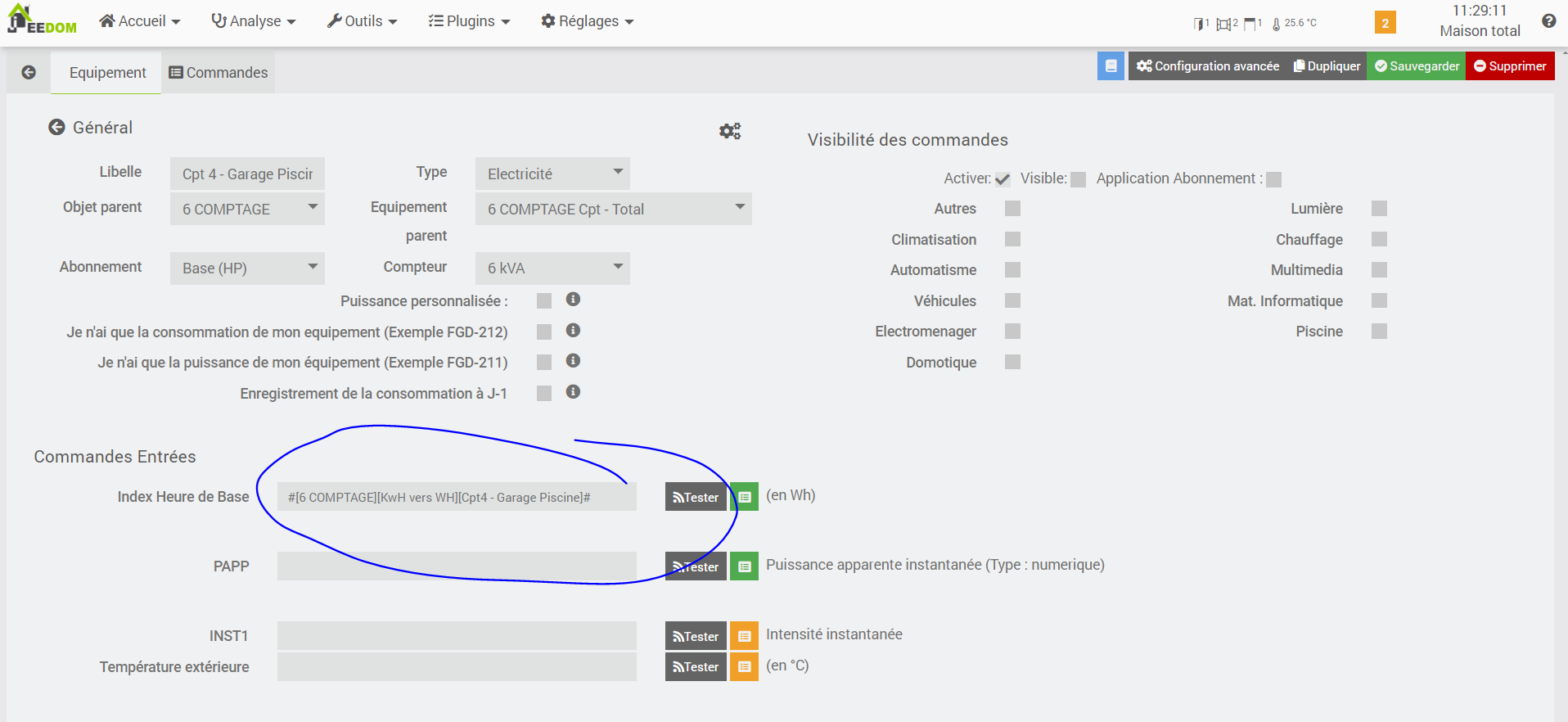Open the Outils menu

tap(363, 21)
